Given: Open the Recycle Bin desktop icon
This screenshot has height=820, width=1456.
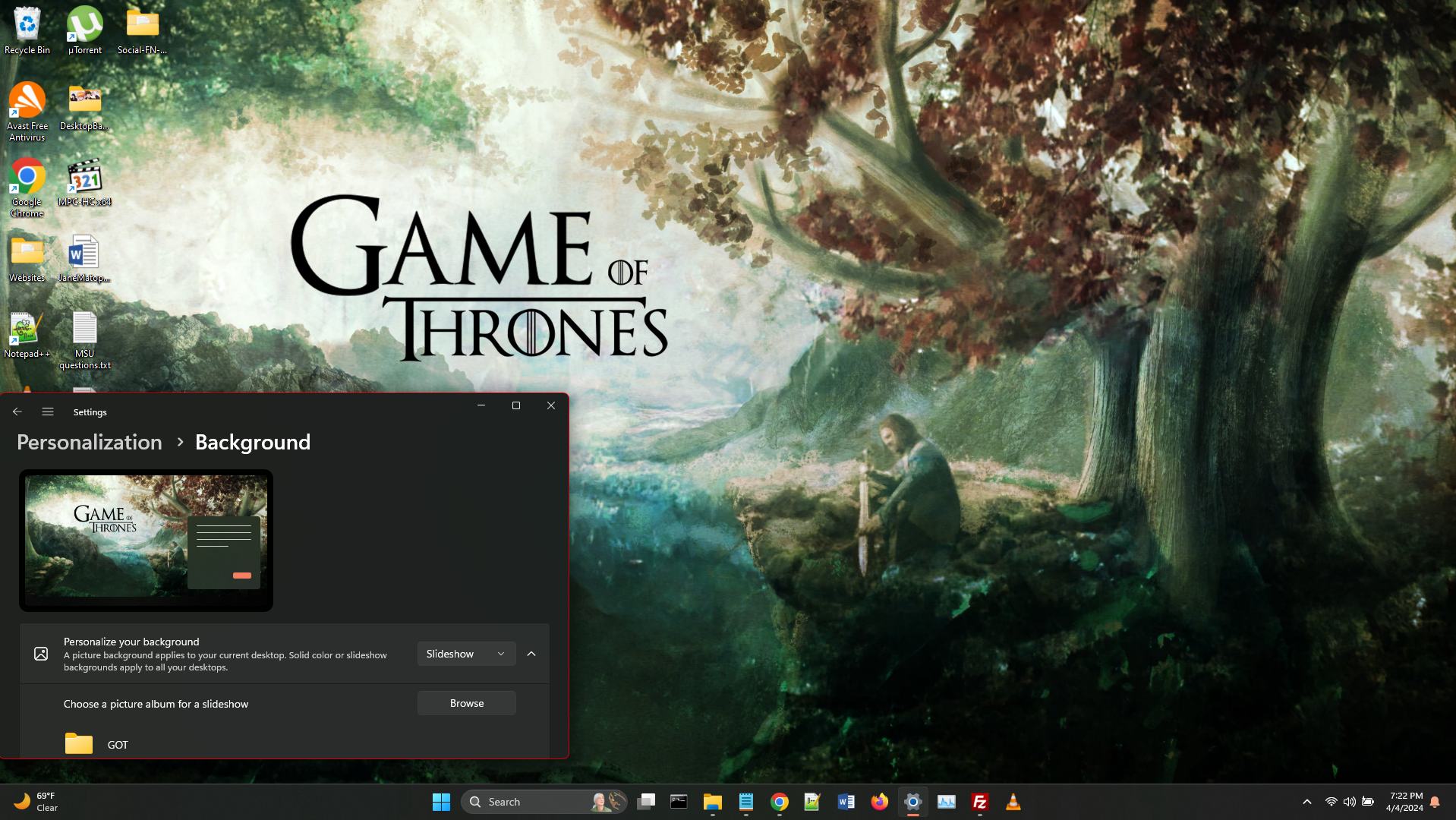Looking at the screenshot, I should (27, 30).
